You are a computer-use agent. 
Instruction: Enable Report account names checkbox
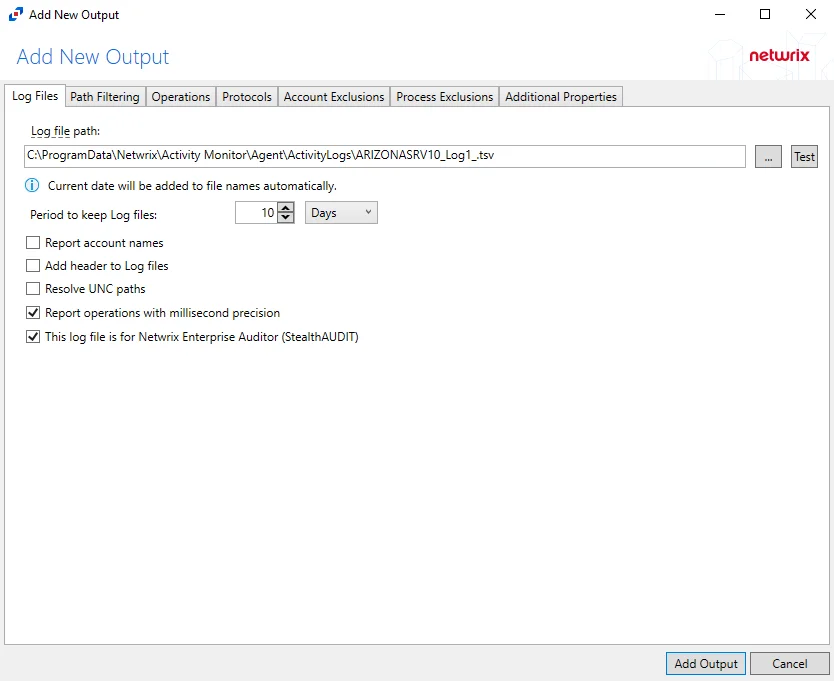coord(33,243)
